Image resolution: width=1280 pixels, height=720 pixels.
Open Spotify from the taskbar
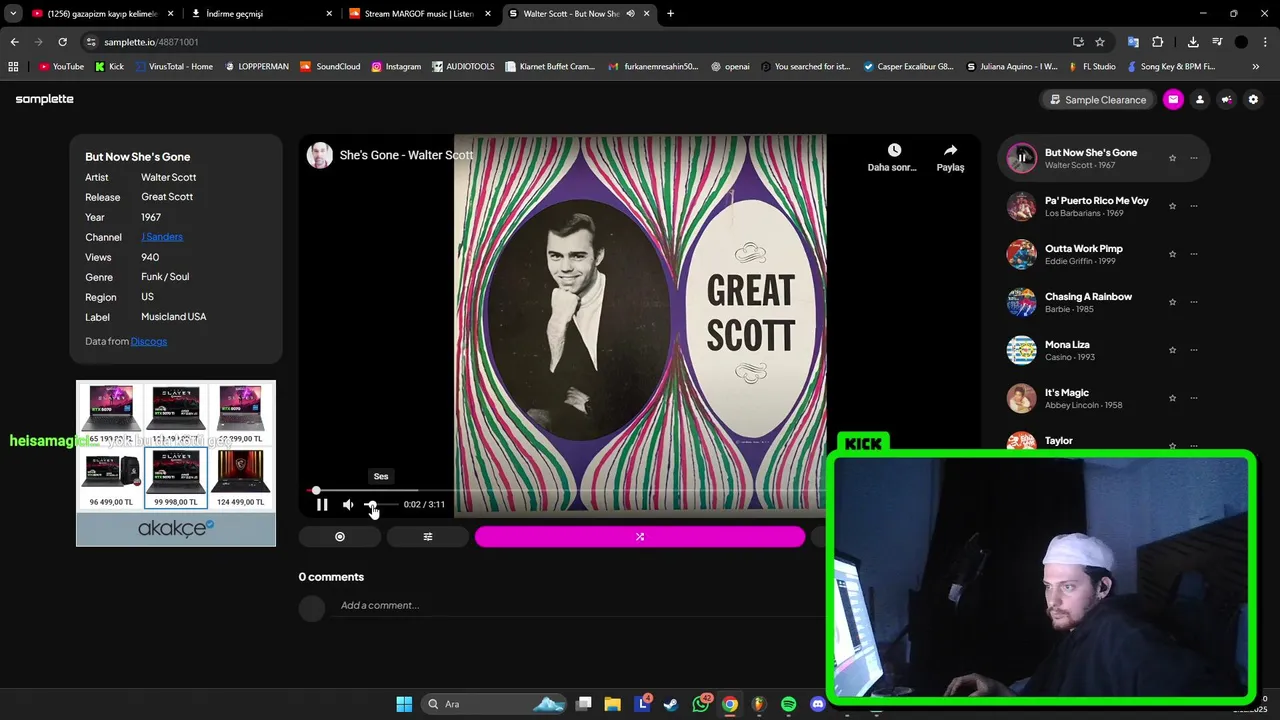pyautogui.click(x=788, y=704)
